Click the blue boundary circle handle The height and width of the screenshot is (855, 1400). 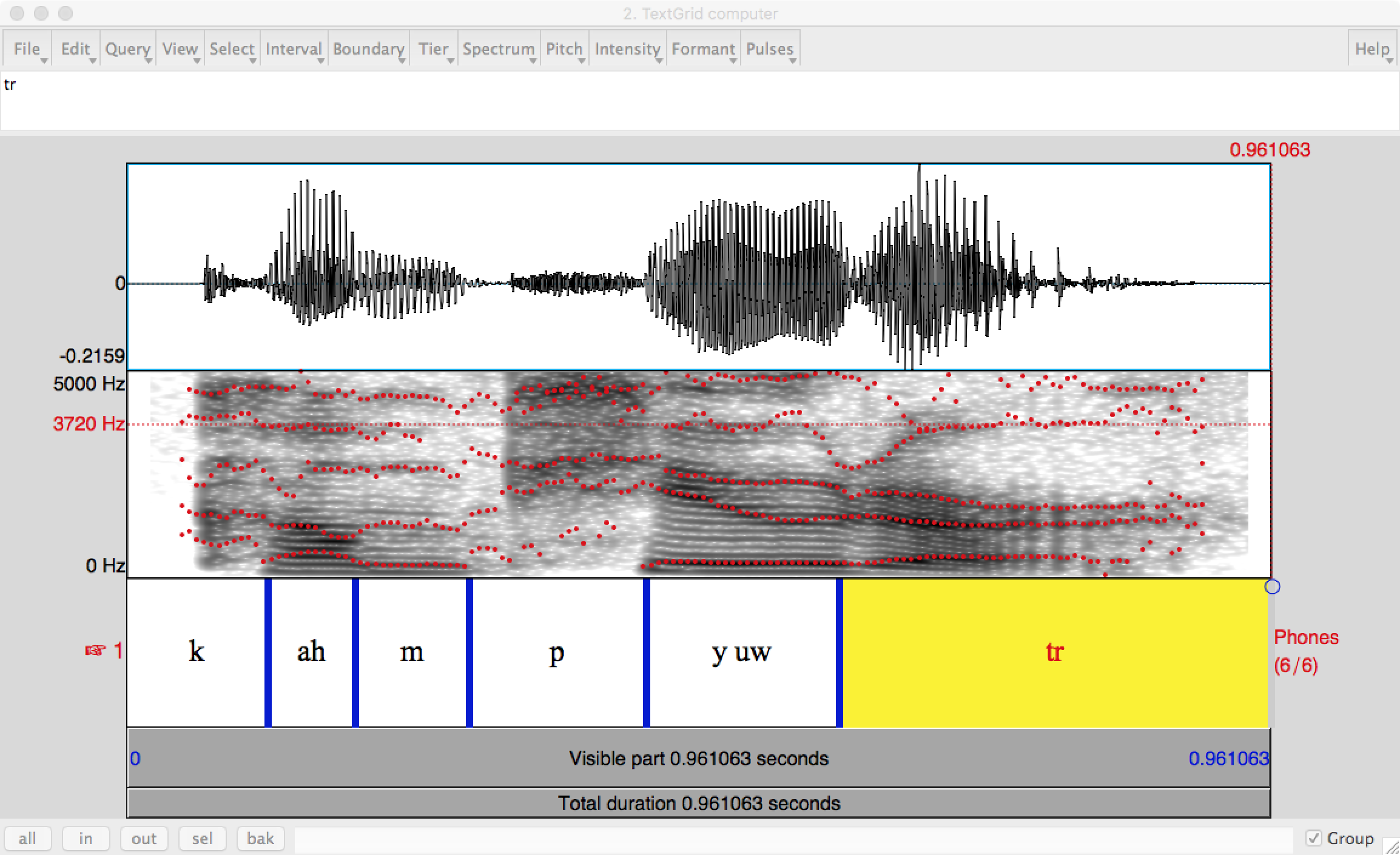pos(1272,586)
